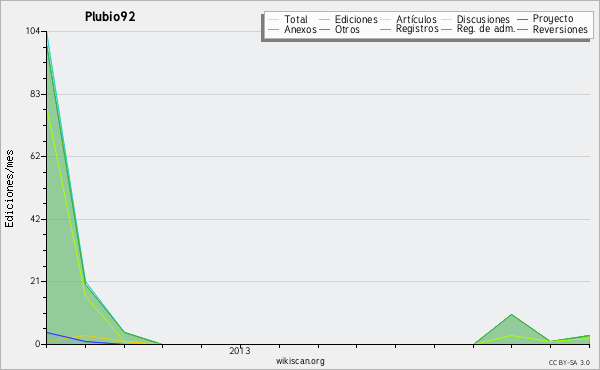600x370 pixels.
Task: Click the 2013 x-axis label
Action: pos(240,351)
